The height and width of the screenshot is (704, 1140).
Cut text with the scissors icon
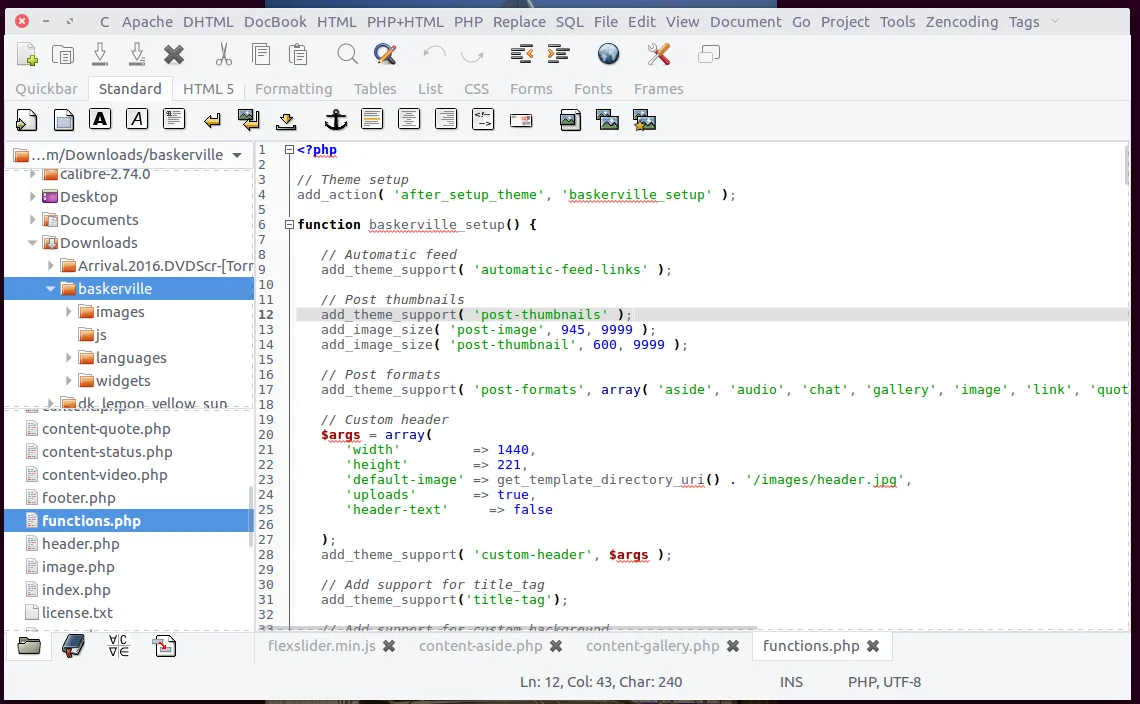[223, 55]
